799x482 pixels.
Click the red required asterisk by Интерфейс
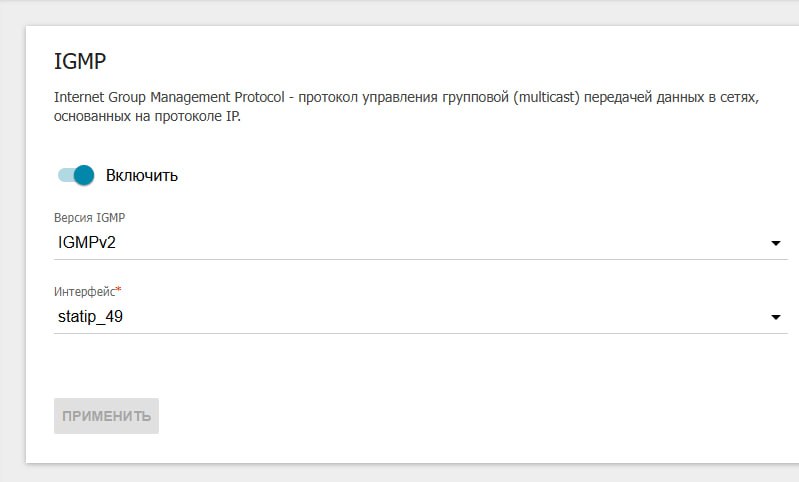[x=119, y=289]
